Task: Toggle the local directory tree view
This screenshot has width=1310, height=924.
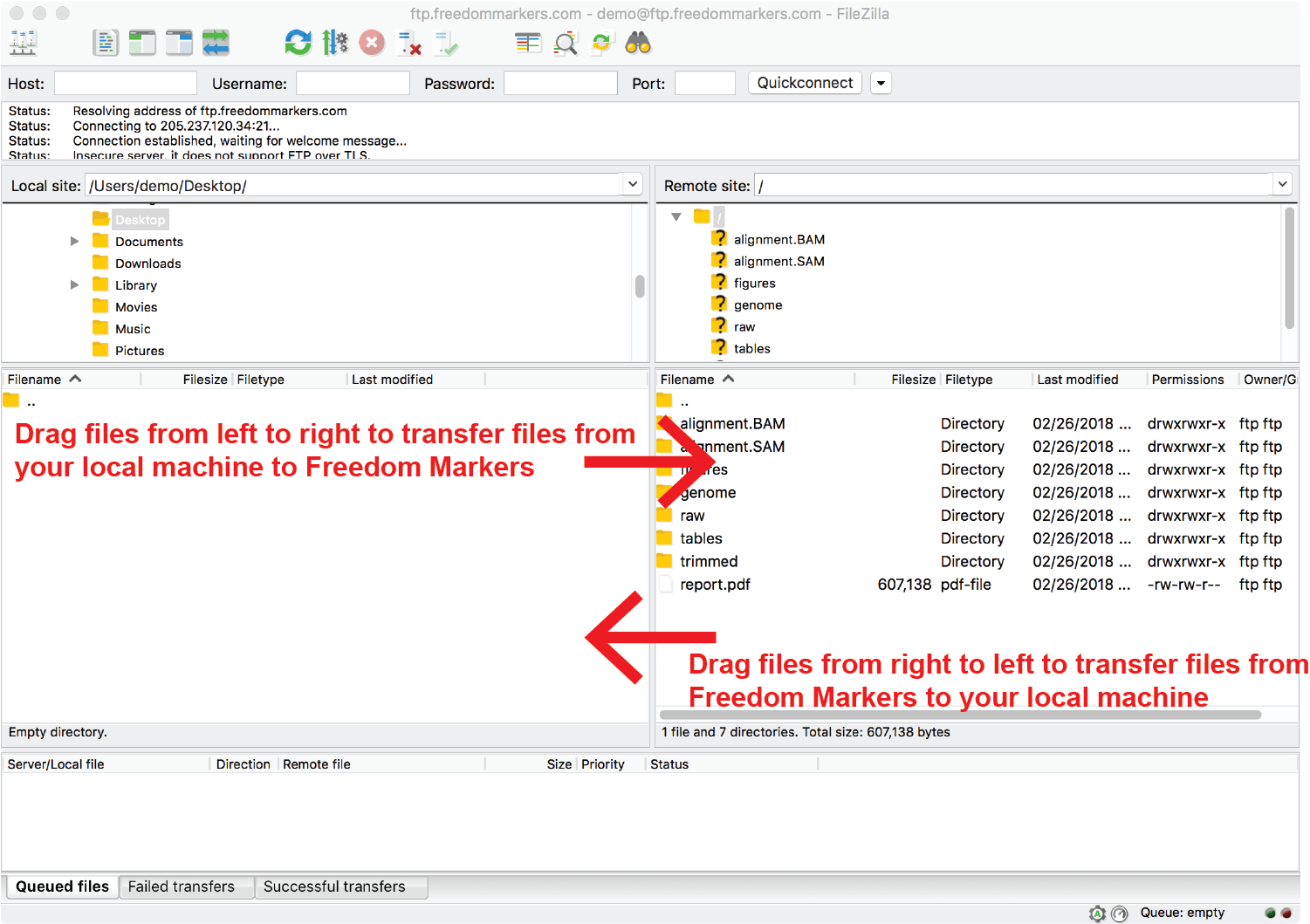Action: (142, 43)
